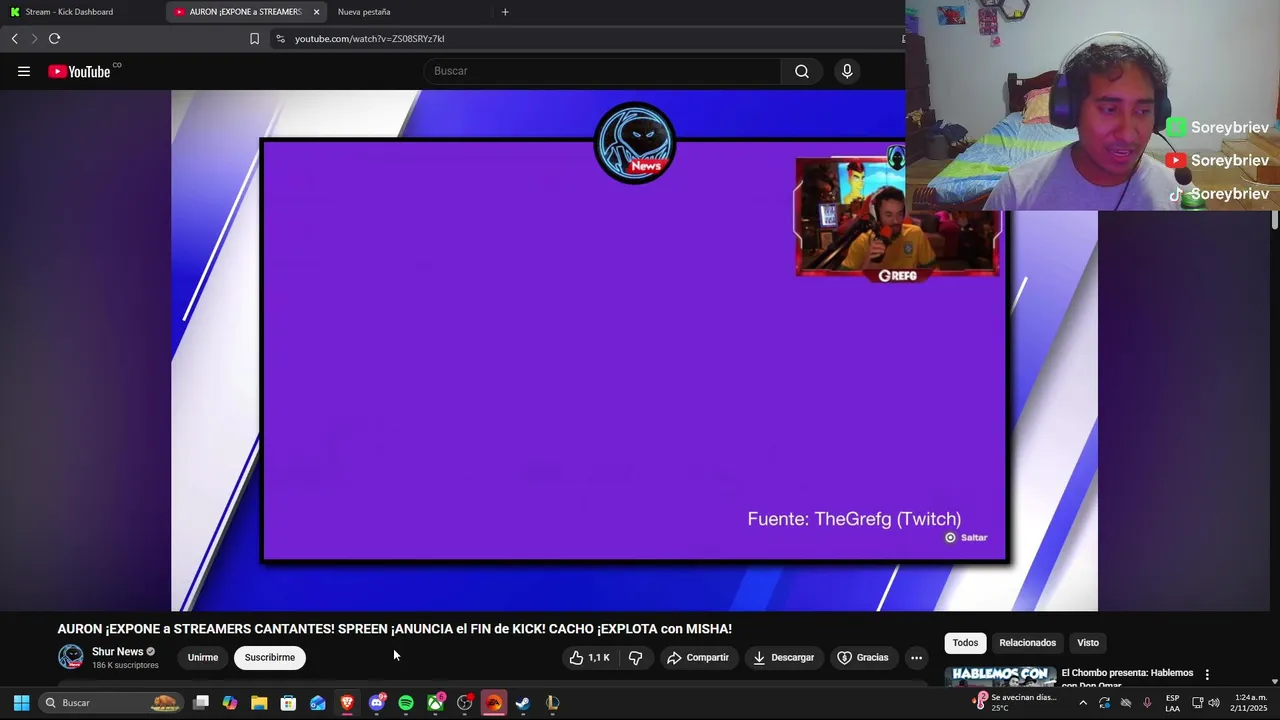Click the Descargar button
Screen dimensions: 1280x720
[x=783, y=657]
